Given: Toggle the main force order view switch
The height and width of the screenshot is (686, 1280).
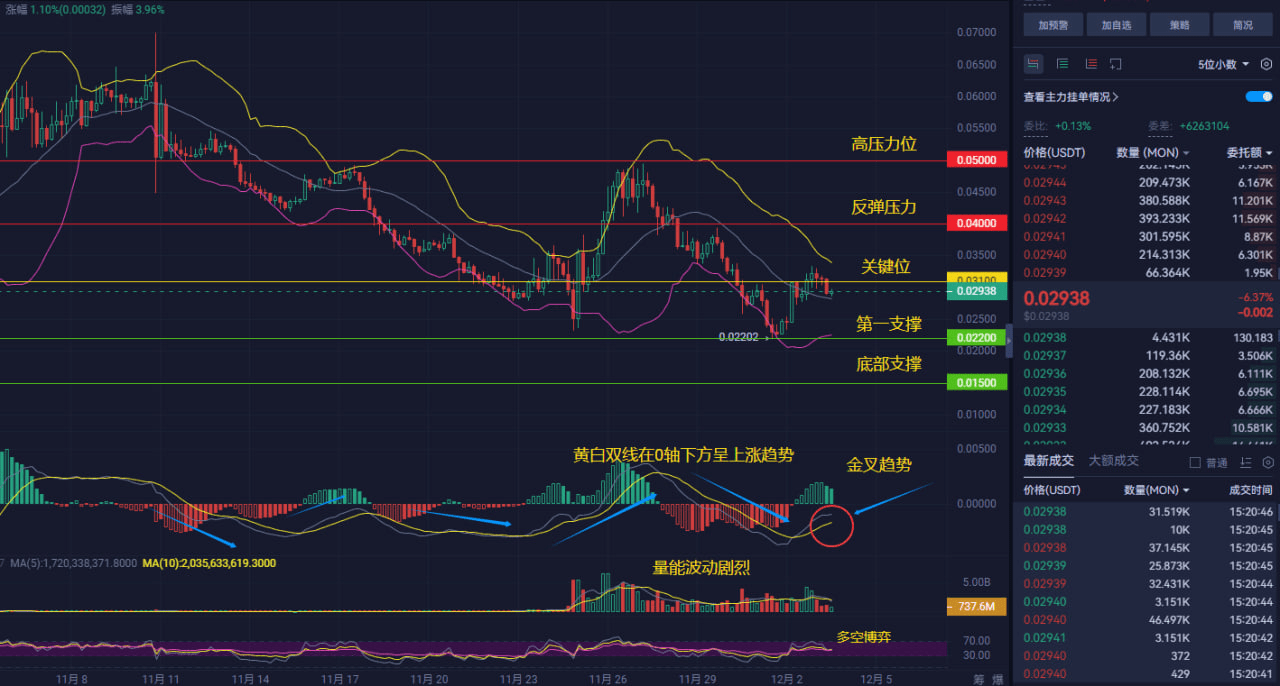Looking at the screenshot, I should pyautogui.click(x=1259, y=97).
